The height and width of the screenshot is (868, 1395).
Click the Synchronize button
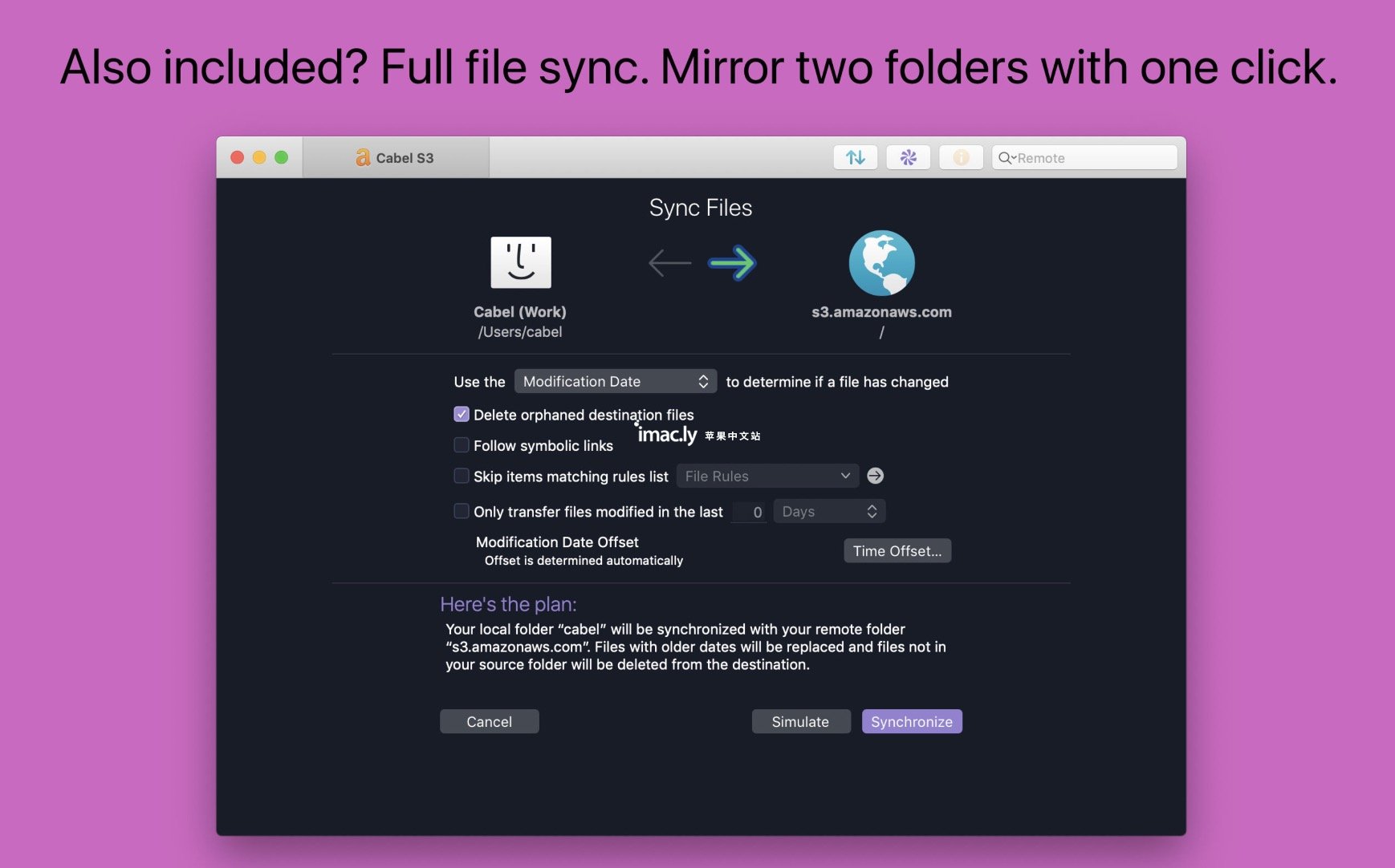tap(912, 721)
